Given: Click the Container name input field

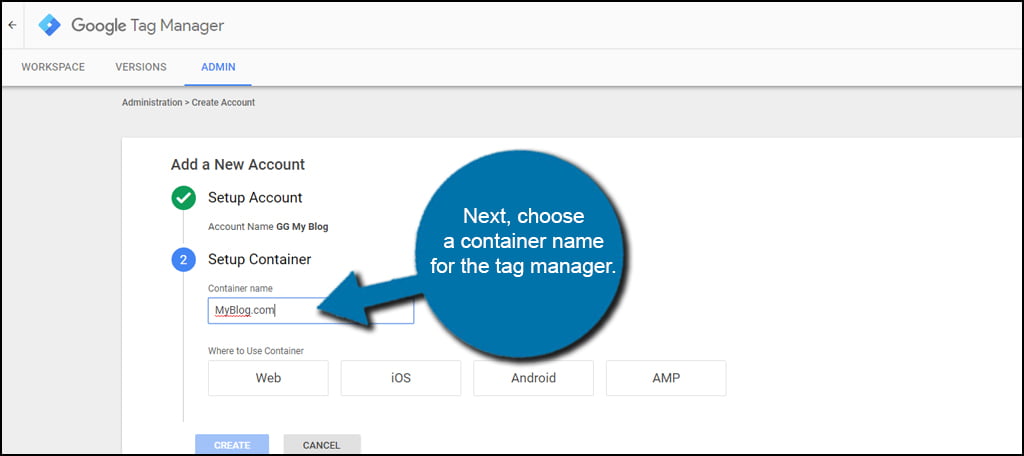Looking at the screenshot, I should coord(311,310).
